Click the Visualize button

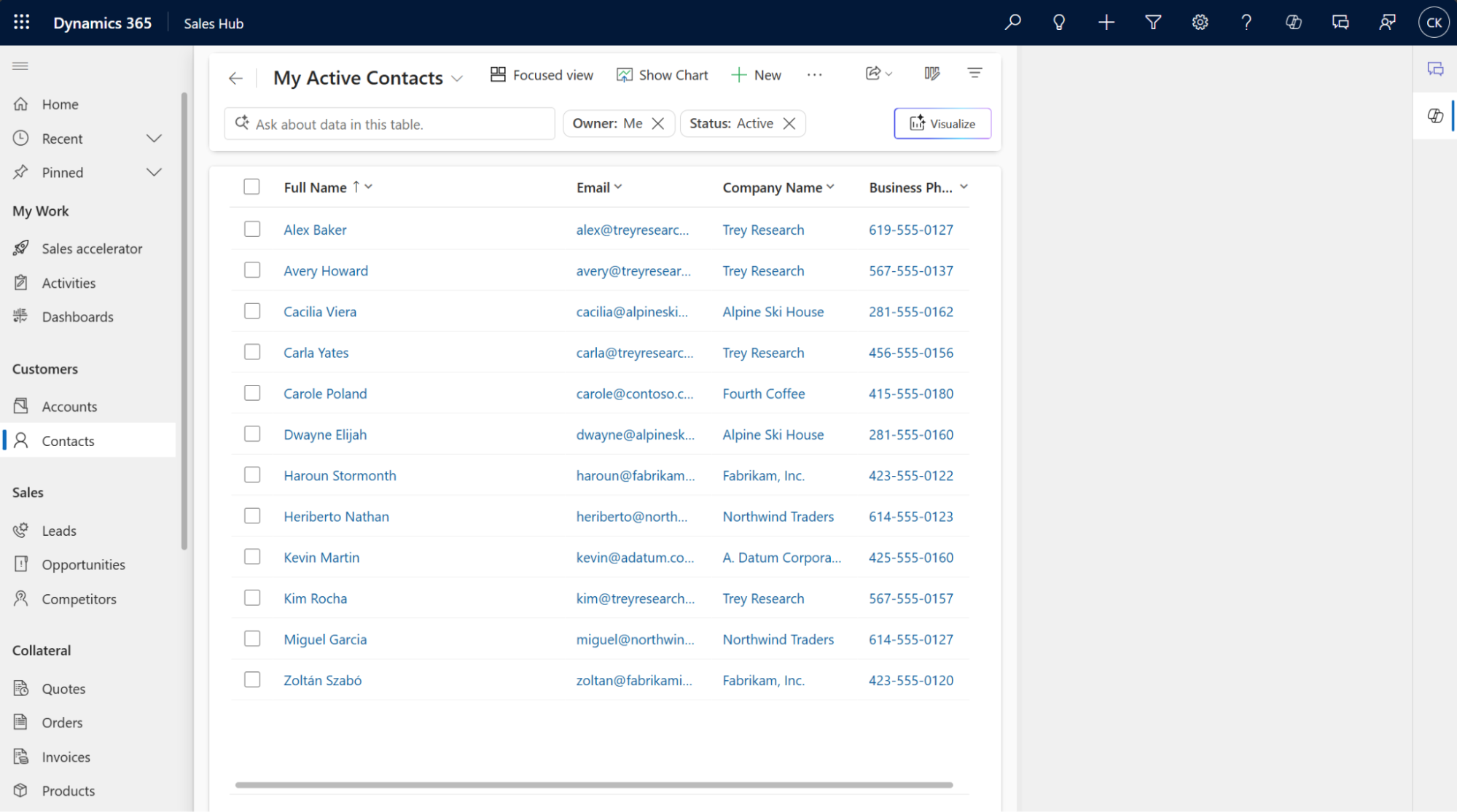(942, 124)
